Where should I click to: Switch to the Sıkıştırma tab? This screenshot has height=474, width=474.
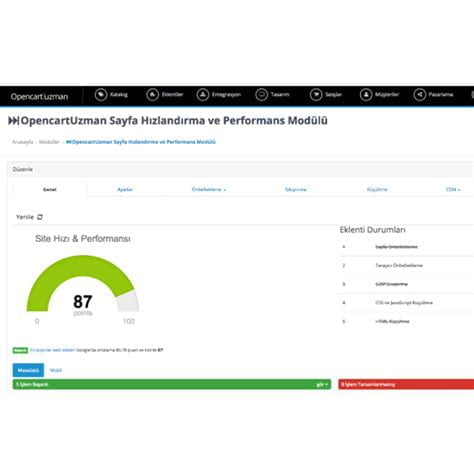click(296, 190)
